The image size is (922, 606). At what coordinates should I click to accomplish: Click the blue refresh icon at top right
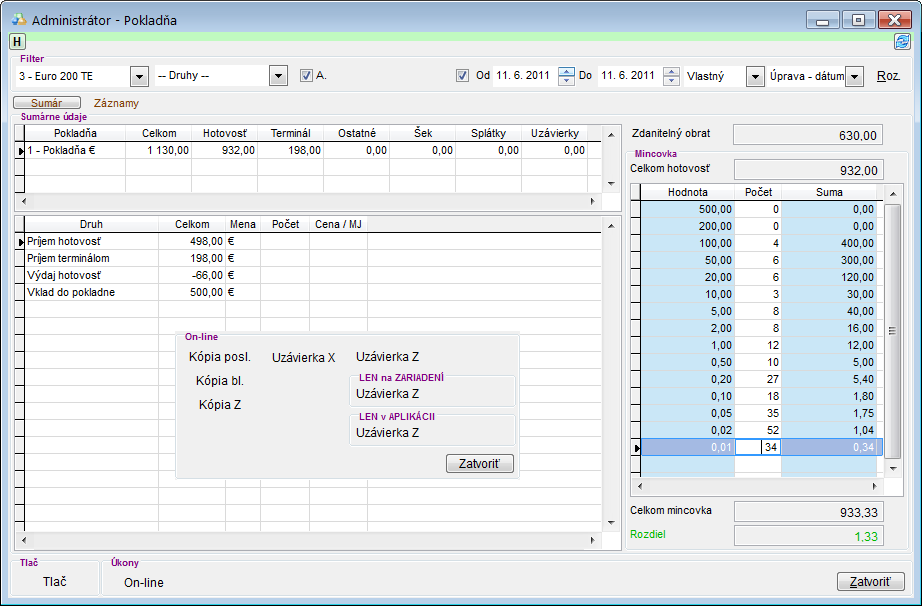pyautogui.click(x=902, y=42)
